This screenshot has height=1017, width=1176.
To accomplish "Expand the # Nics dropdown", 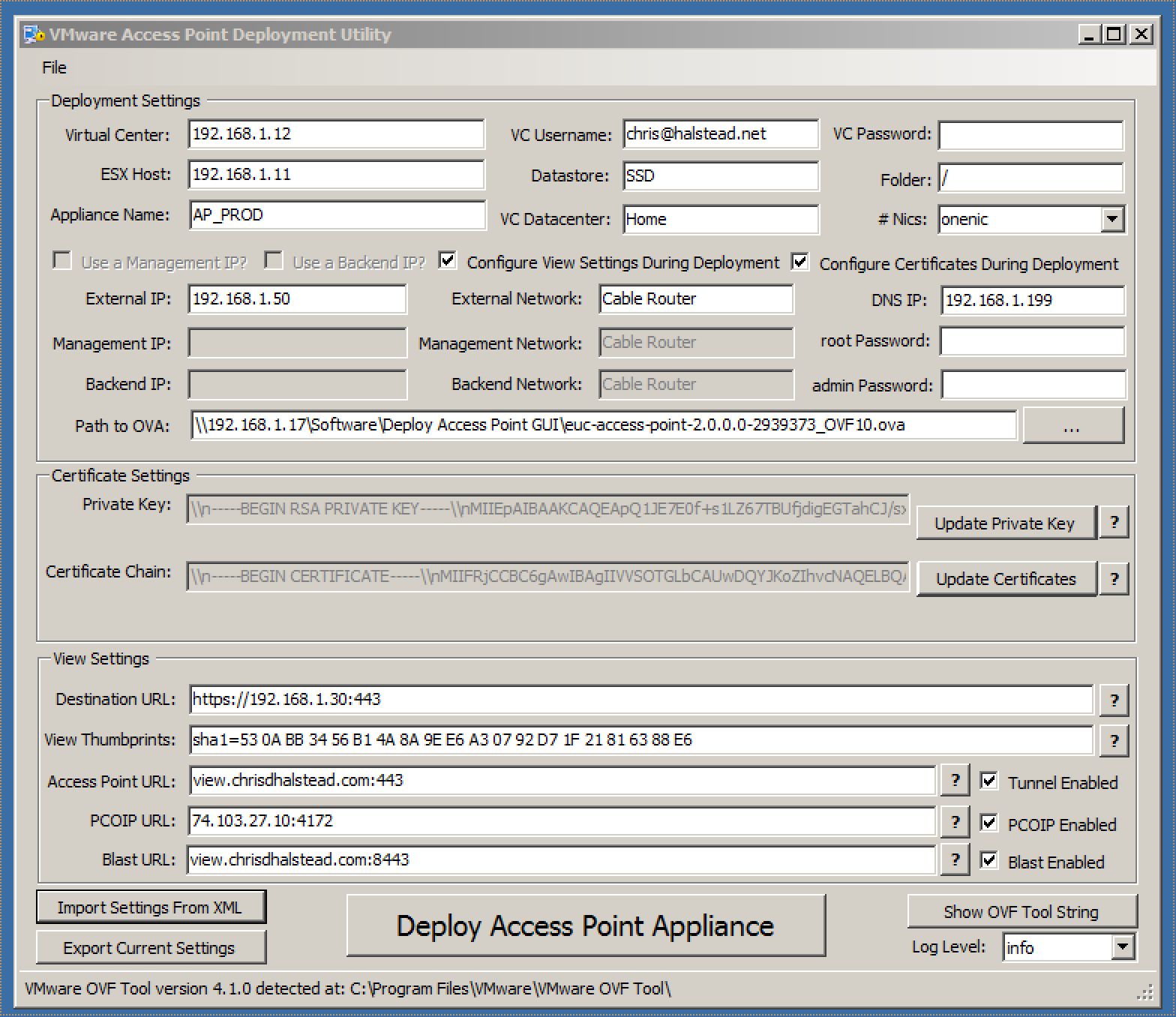I will [1112, 220].
